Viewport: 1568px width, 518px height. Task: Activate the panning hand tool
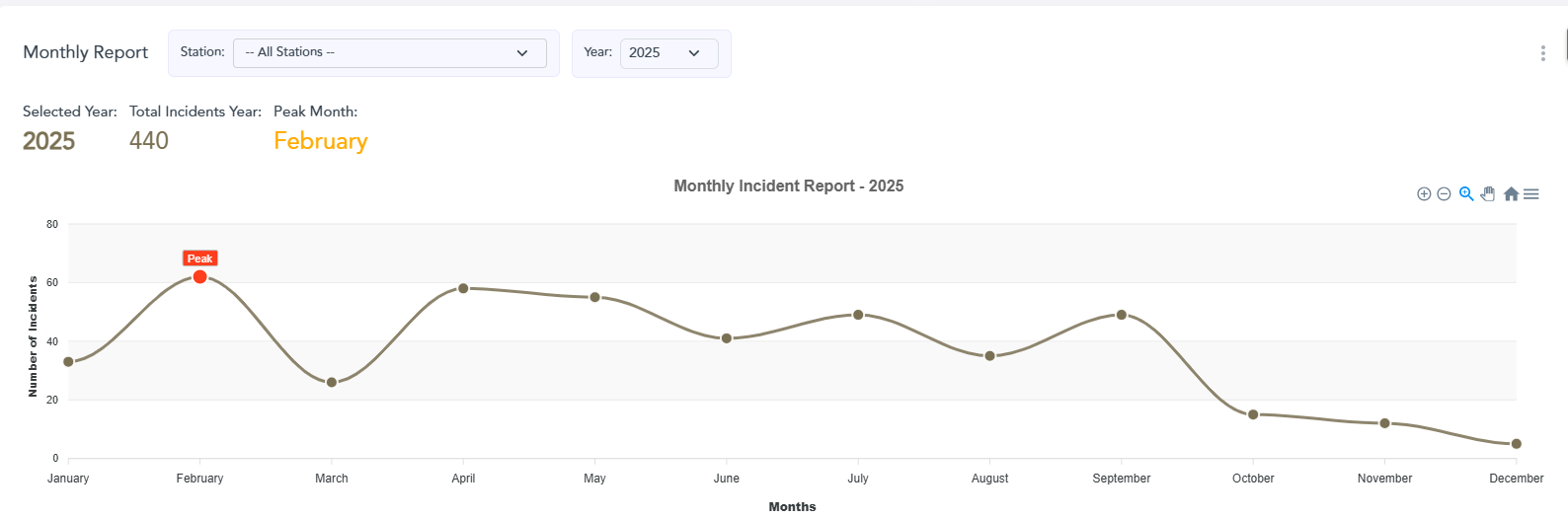(x=1488, y=194)
